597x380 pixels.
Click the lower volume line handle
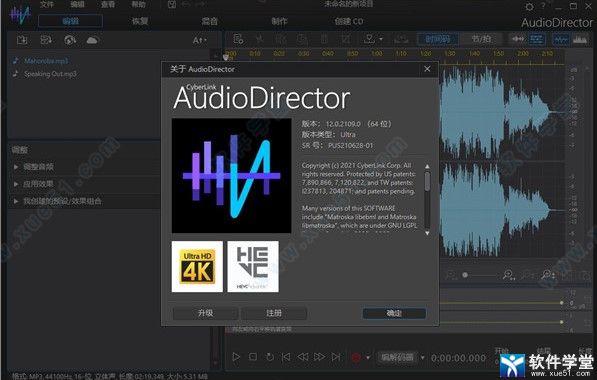pos(562,322)
